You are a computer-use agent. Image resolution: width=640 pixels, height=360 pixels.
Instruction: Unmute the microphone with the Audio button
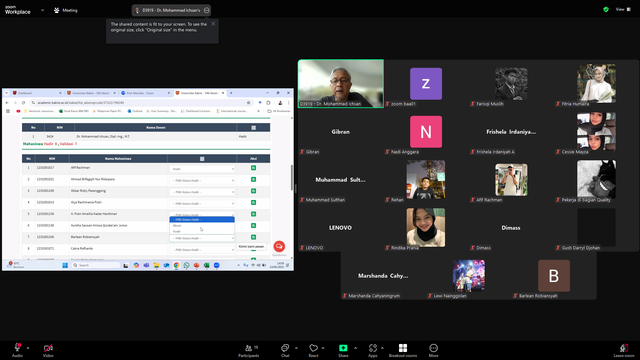[17, 350]
